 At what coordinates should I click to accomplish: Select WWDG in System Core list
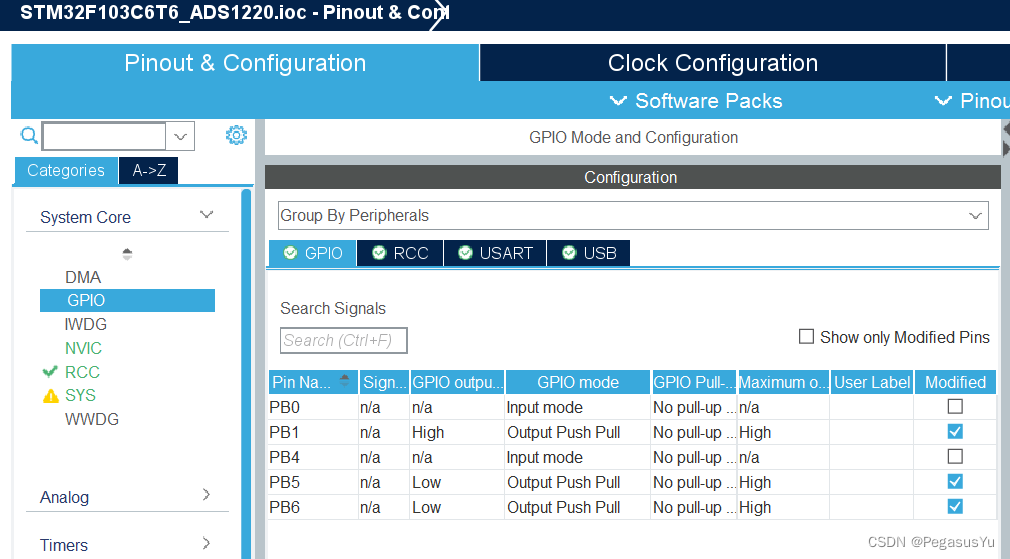coord(91,419)
